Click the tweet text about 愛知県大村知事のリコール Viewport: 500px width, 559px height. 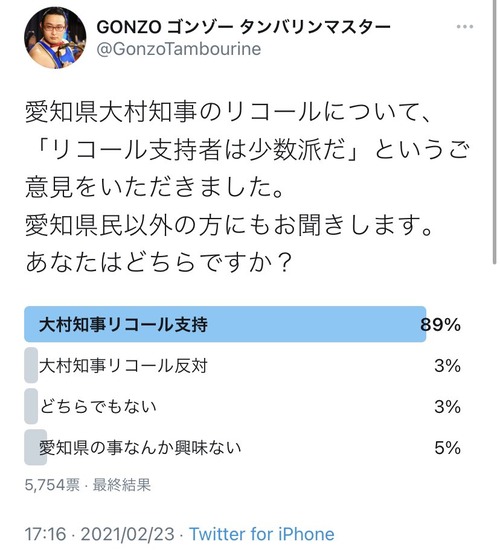click(247, 188)
